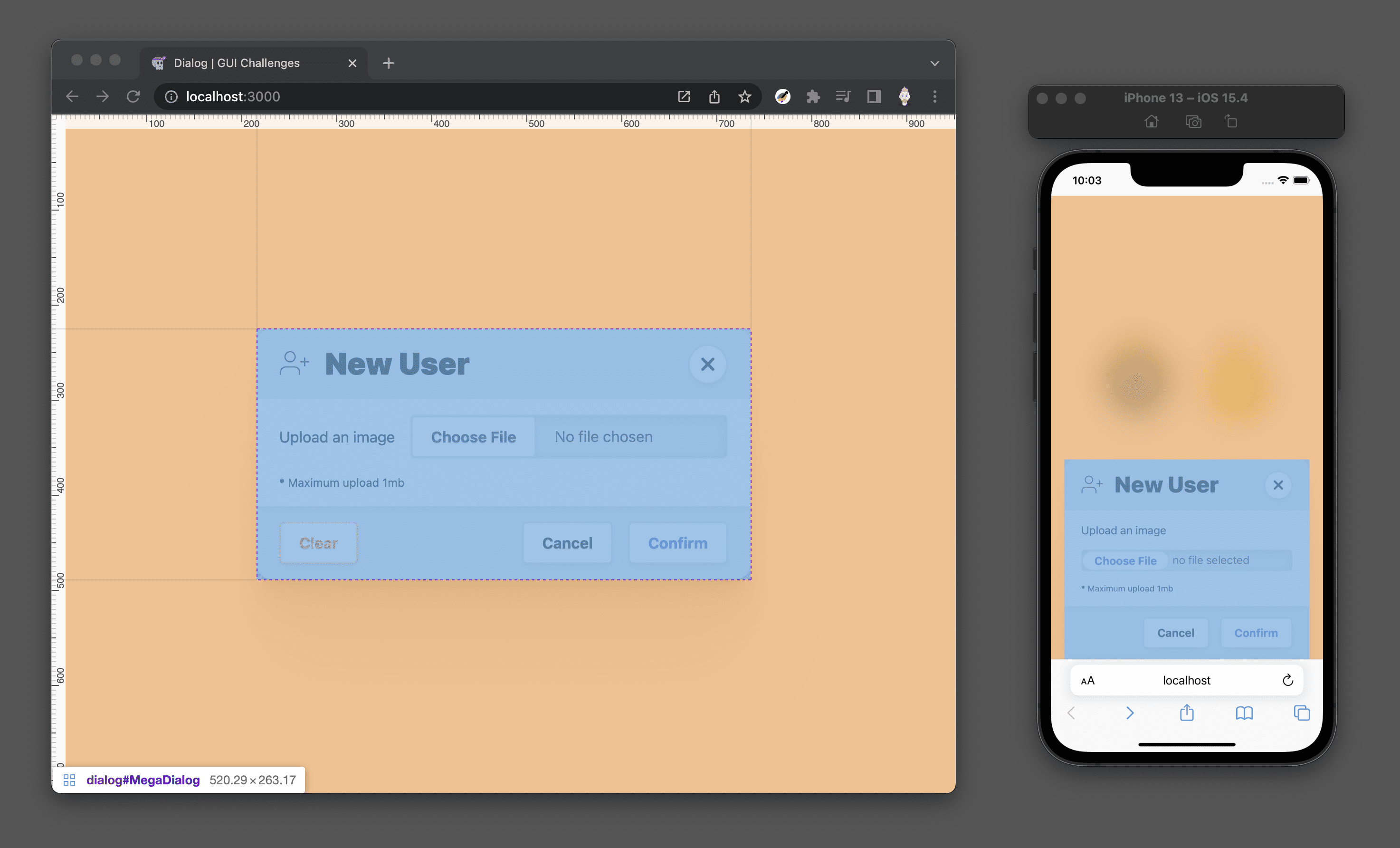Click the Choose File button to upload image

tap(474, 436)
